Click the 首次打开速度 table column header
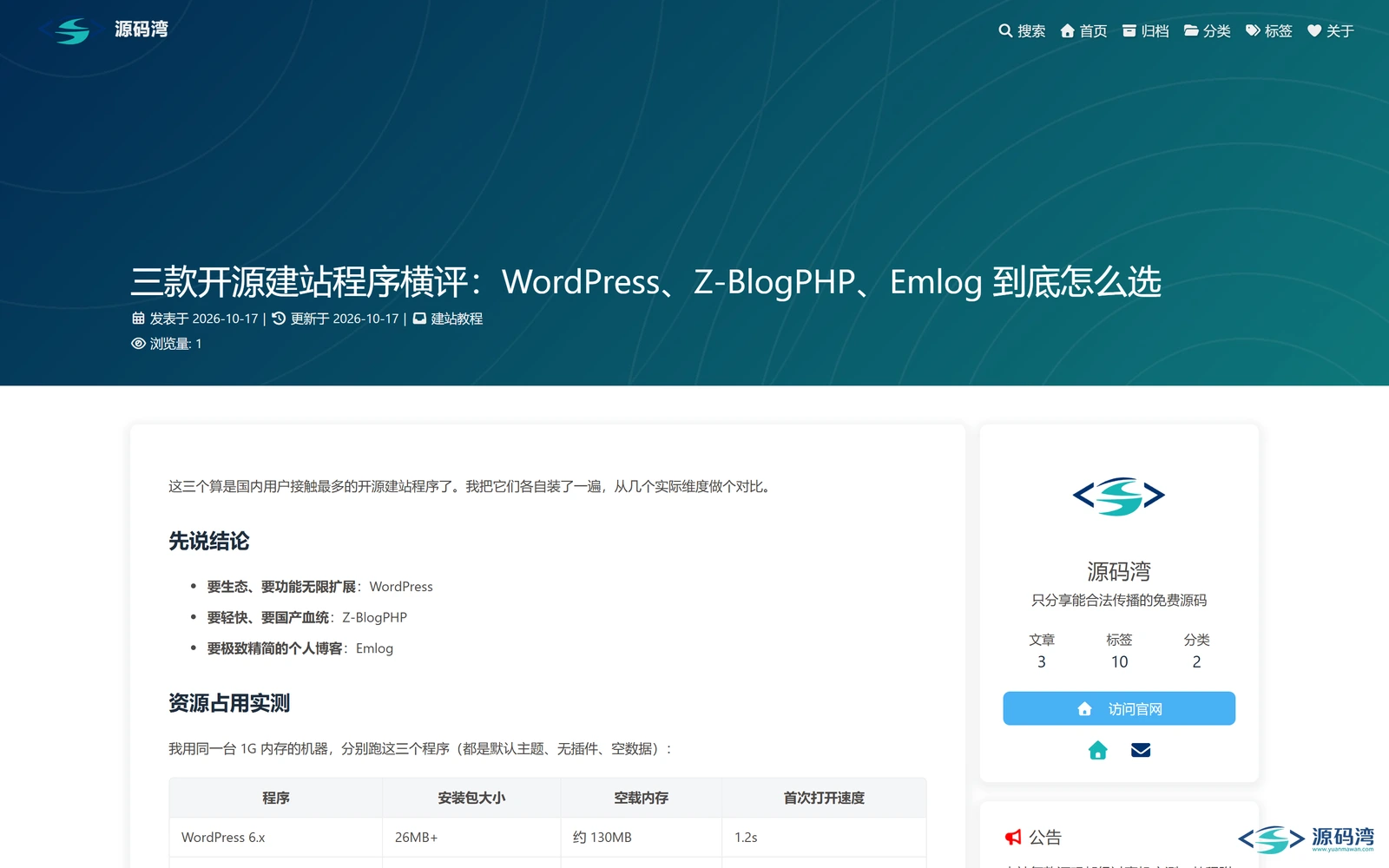This screenshot has width=1389, height=868. pos(824,798)
